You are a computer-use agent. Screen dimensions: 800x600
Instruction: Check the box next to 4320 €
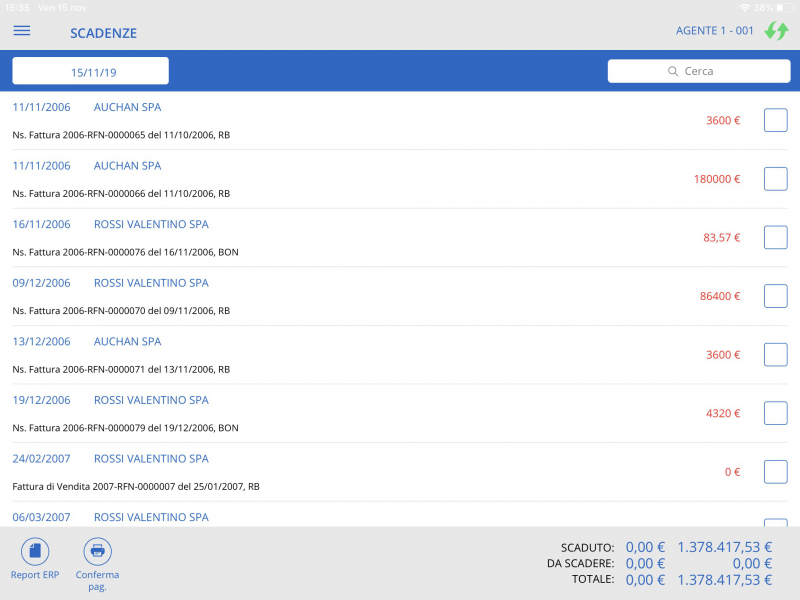[775, 413]
